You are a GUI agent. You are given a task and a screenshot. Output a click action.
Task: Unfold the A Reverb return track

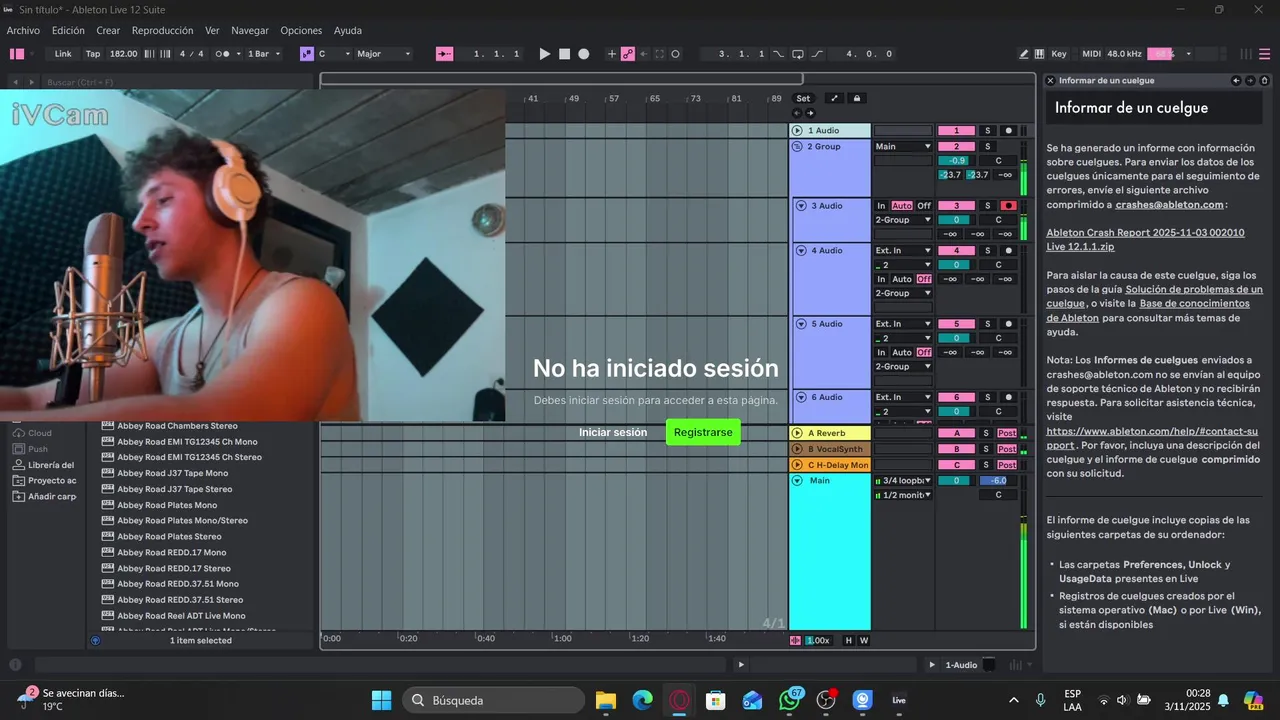coord(797,433)
